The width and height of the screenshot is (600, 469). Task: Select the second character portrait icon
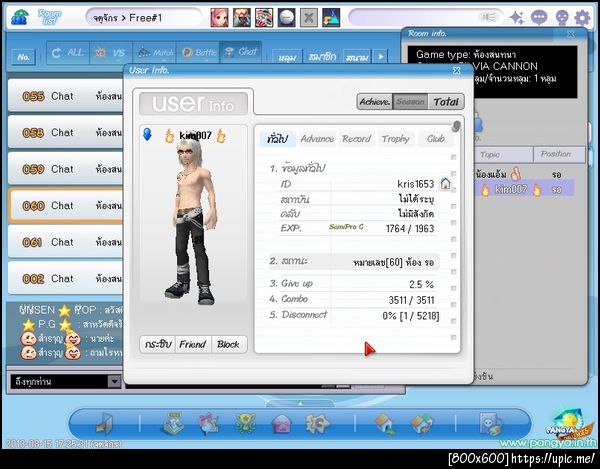point(242,18)
